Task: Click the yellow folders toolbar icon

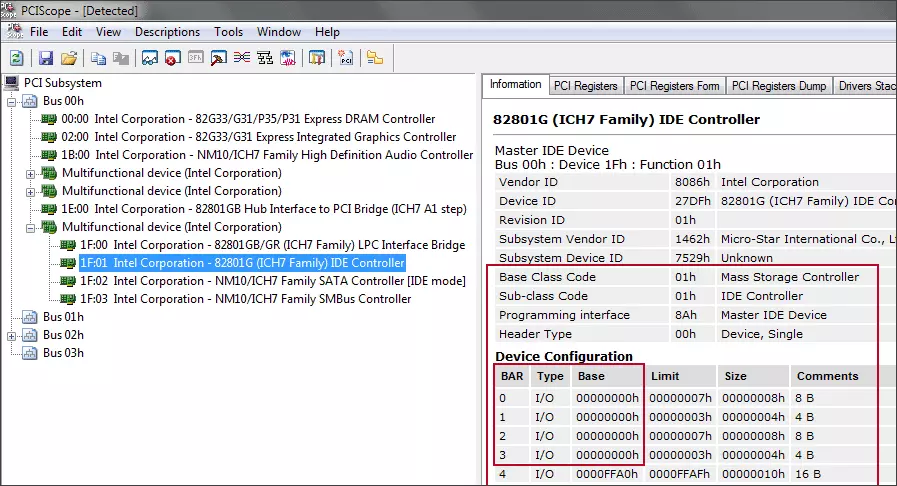Action: pos(375,58)
